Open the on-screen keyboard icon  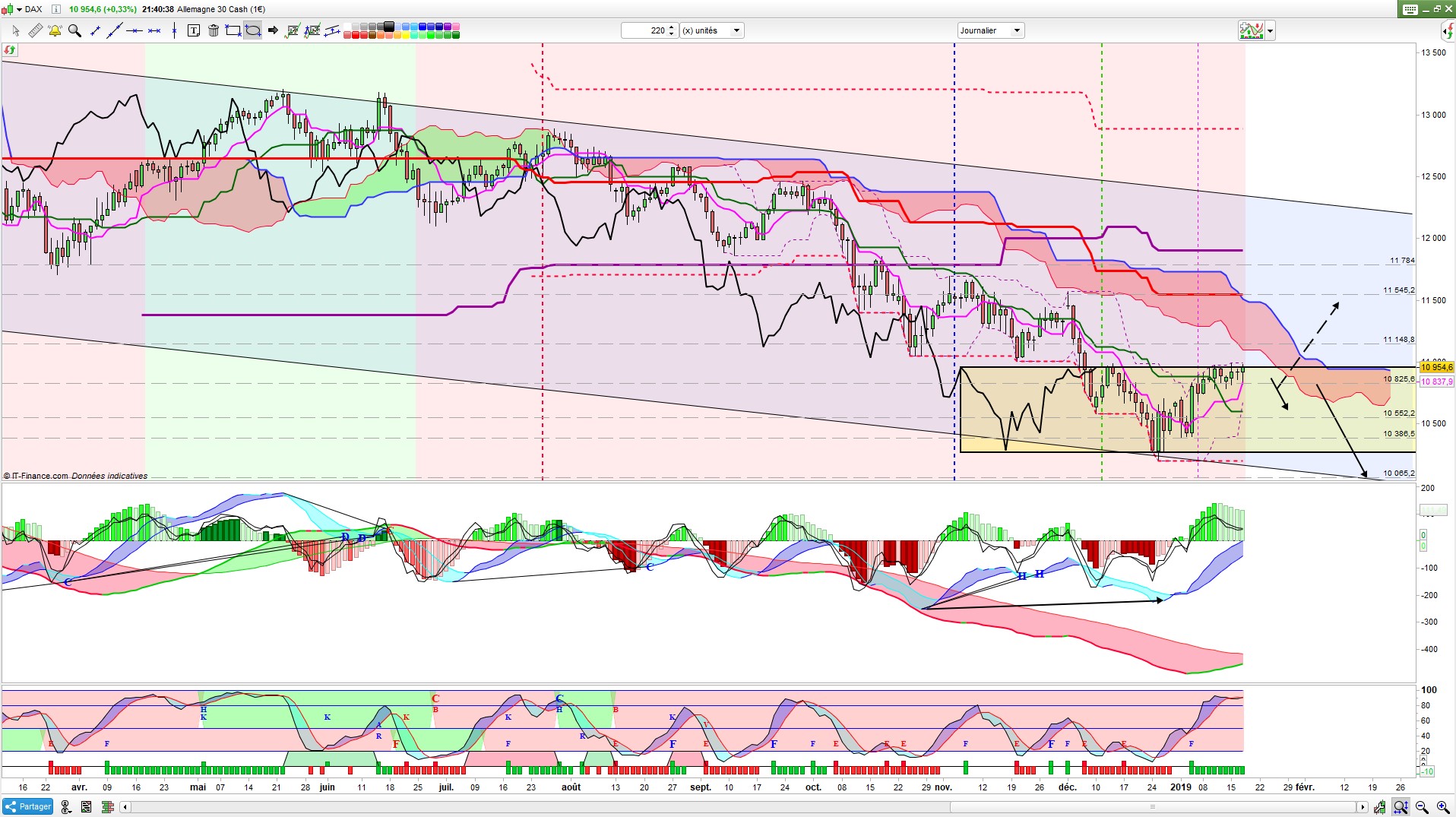[x=1410, y=9]
